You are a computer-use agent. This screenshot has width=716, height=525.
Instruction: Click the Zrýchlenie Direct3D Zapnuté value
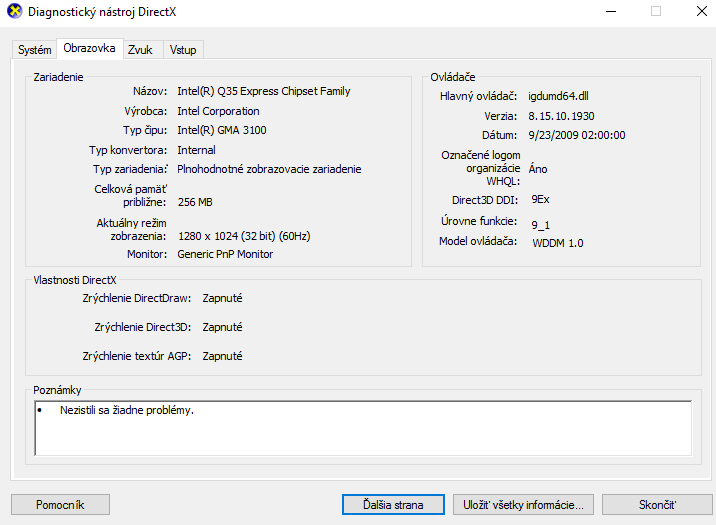tap(222, 327)
